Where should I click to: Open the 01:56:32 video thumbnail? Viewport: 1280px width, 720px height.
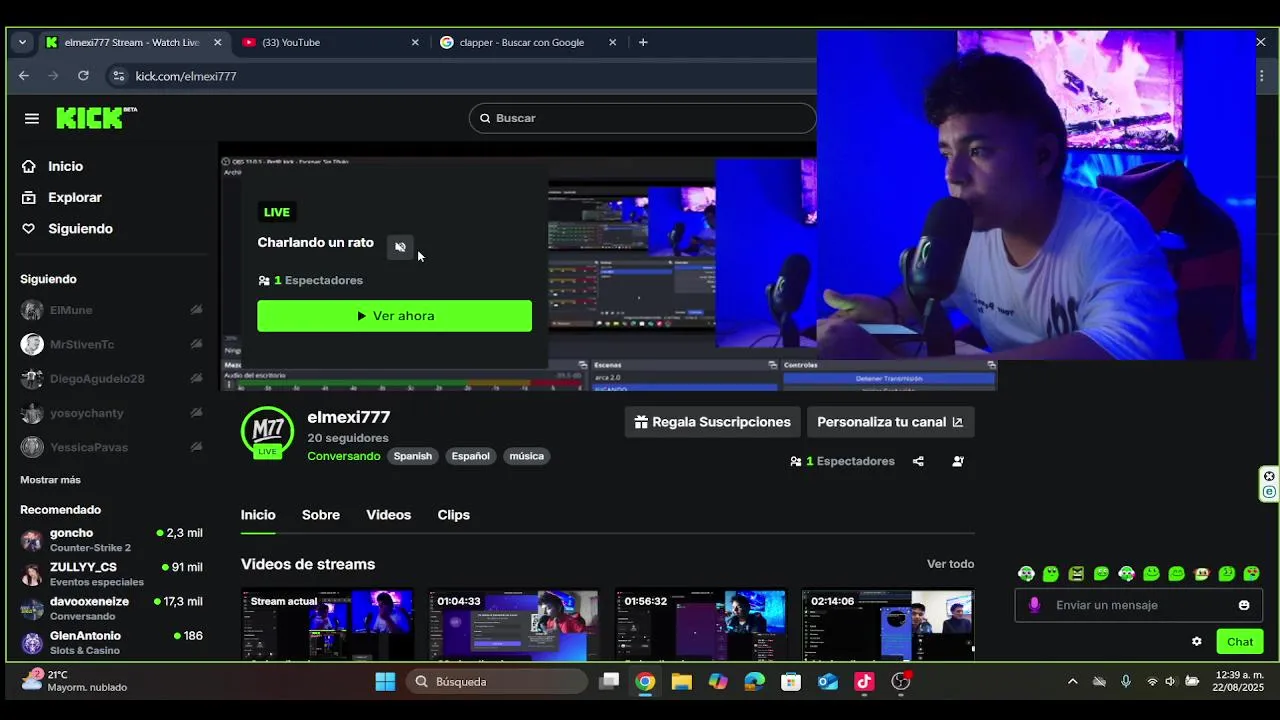(701, 624)
